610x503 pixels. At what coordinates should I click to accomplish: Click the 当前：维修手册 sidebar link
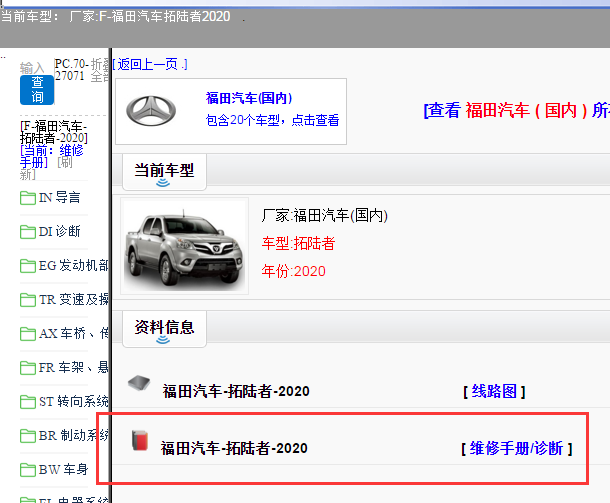(x=51, y=156)
